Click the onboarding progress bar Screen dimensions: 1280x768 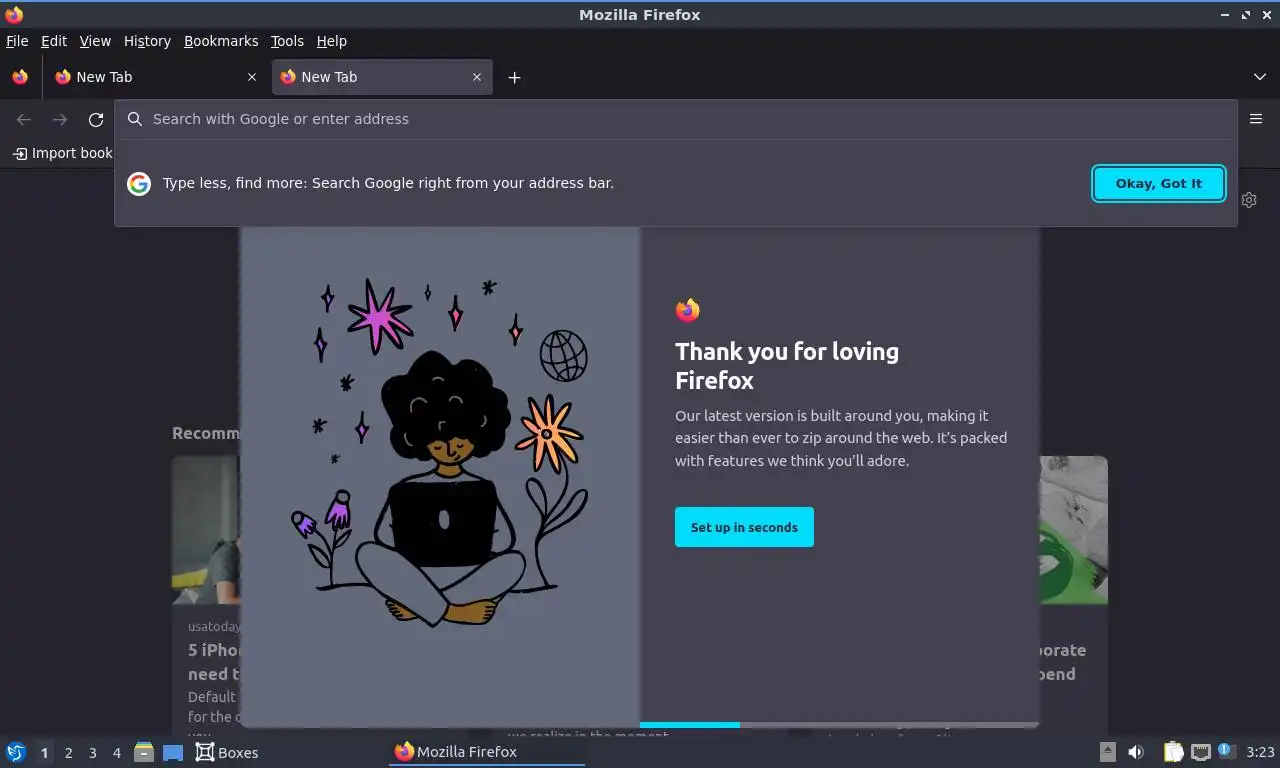click(839, 724)
